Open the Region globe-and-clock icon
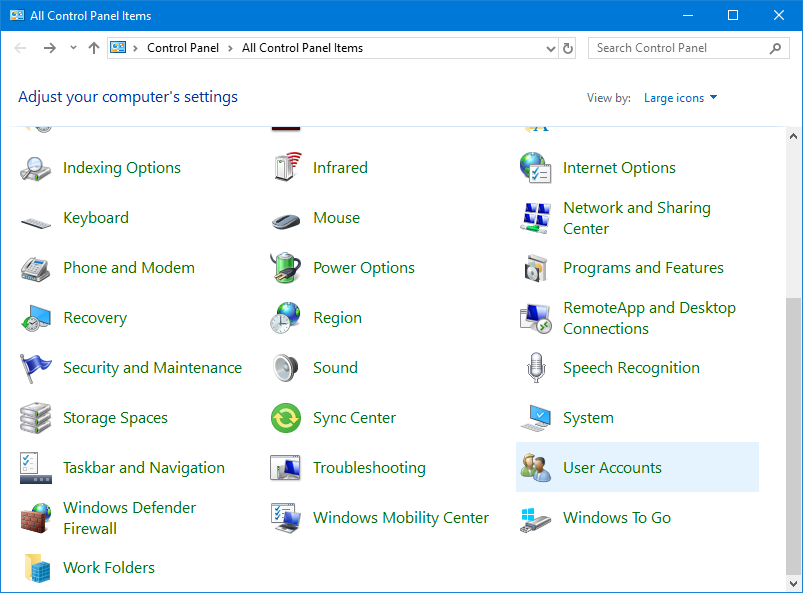The height and width of the screenshot is (593, 803). point(286,317)
